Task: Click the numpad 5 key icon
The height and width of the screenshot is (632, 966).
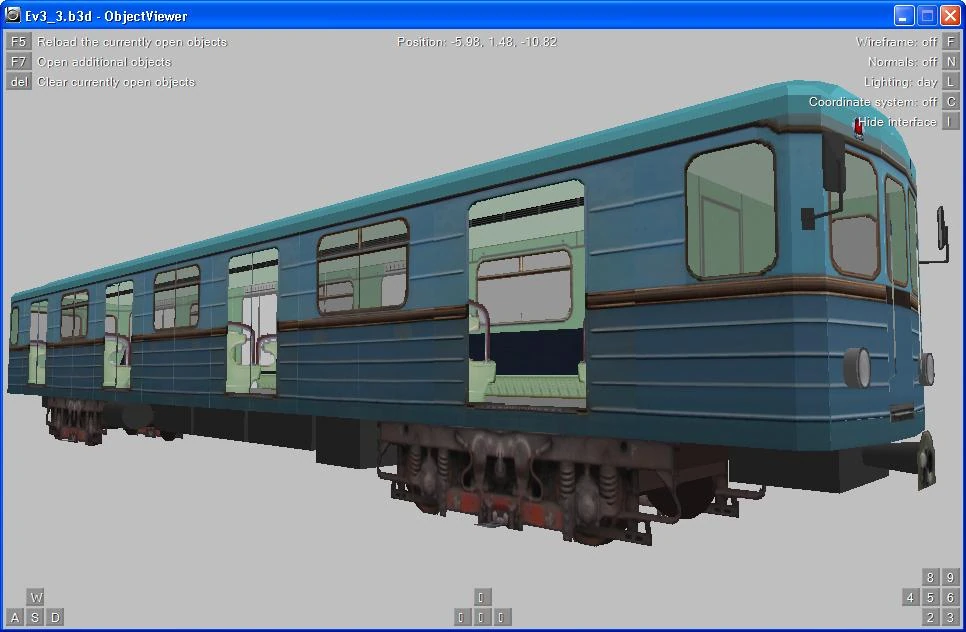Action: [930, 597]
